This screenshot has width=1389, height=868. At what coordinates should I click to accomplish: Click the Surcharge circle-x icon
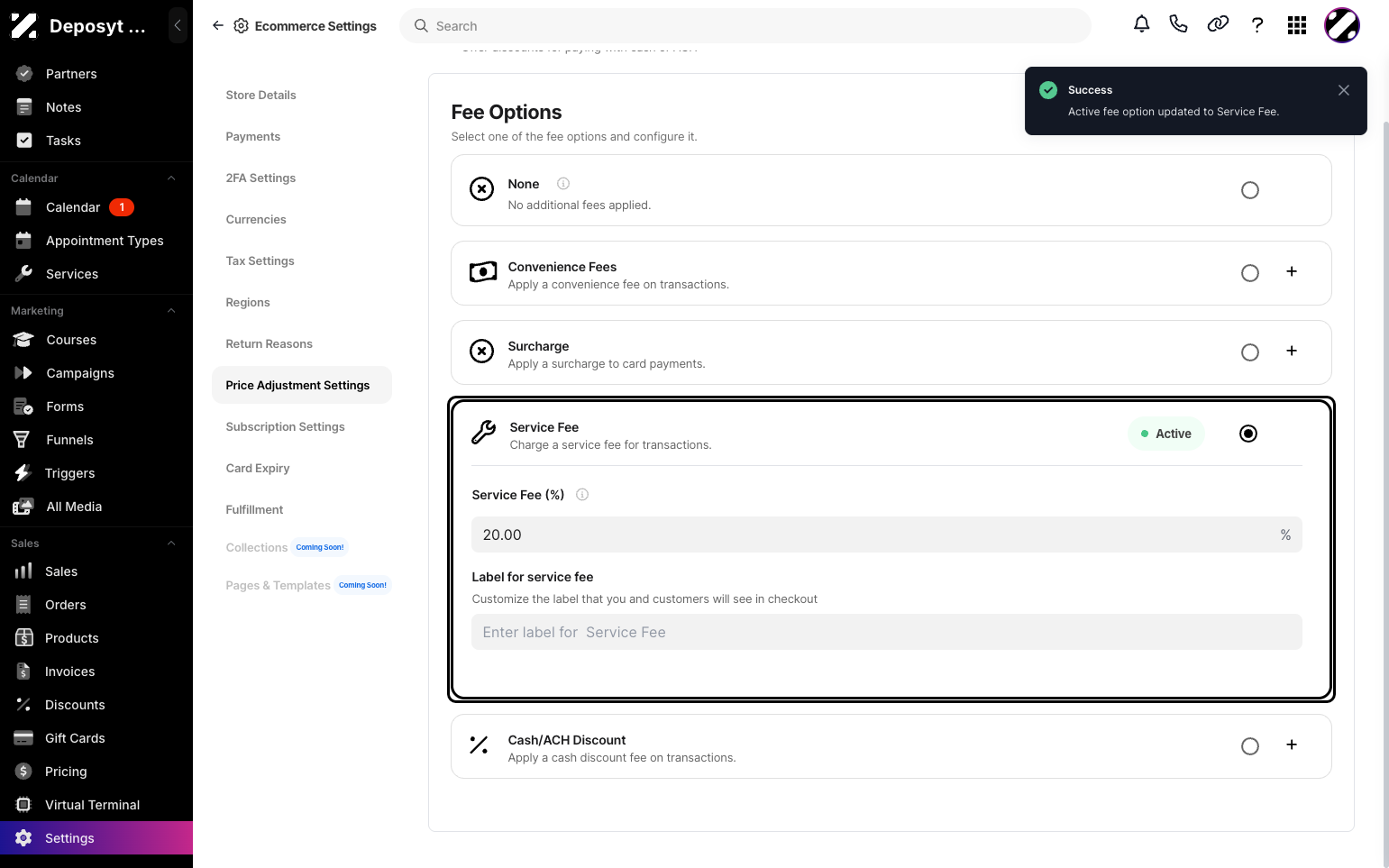(482, 352)
